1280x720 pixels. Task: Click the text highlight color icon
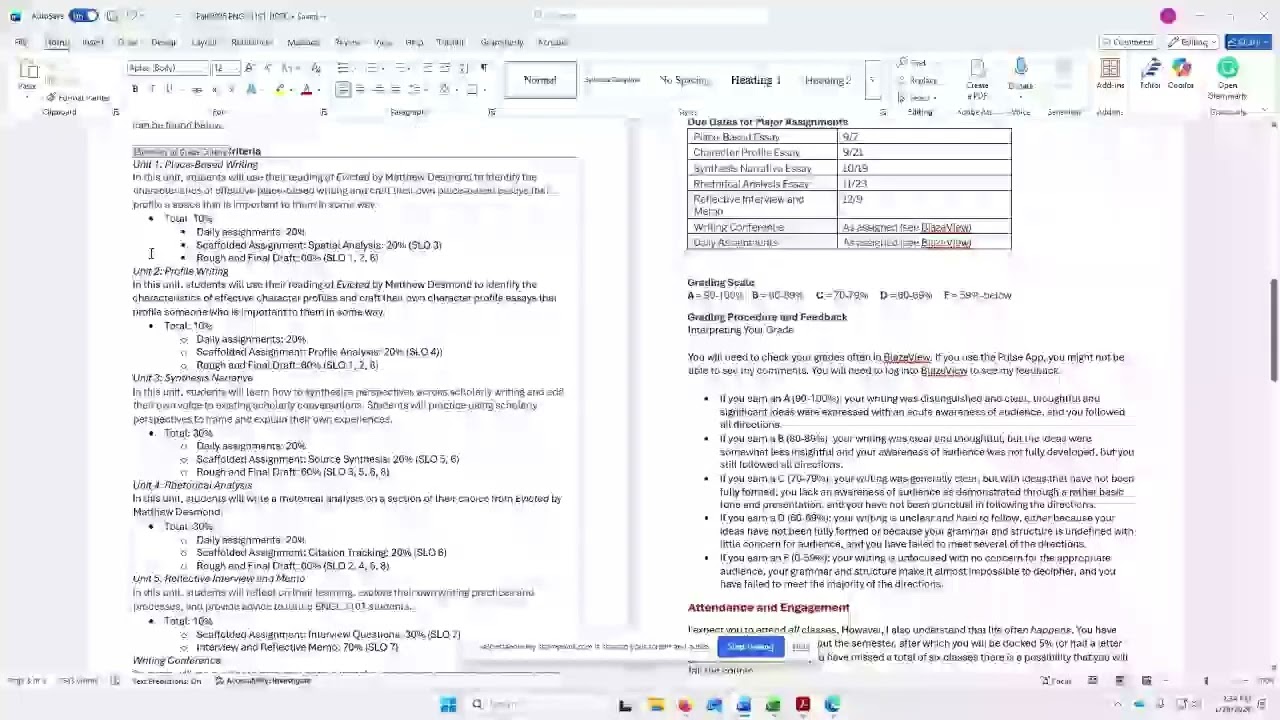pos(280,90)
